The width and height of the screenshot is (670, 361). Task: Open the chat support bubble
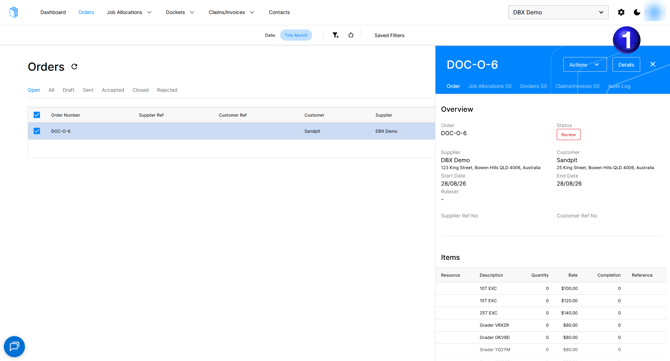point(14,346)
